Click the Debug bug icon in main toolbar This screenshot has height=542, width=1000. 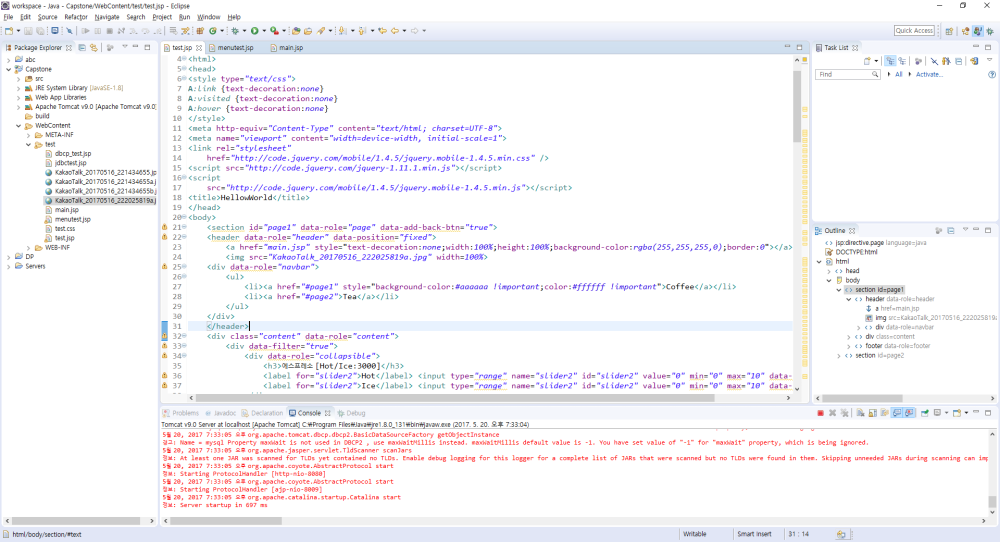click(x=233, y=31)
